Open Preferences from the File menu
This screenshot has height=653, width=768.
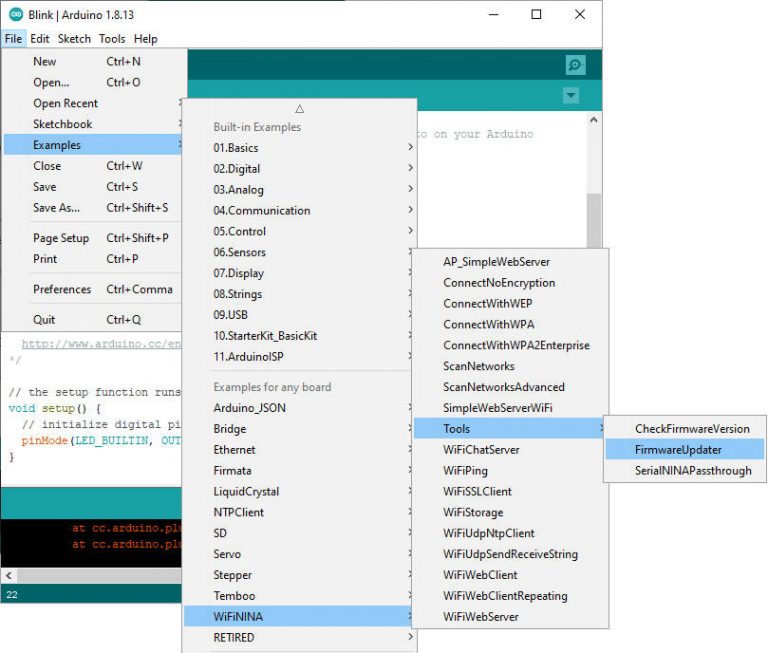coord(93,290)
